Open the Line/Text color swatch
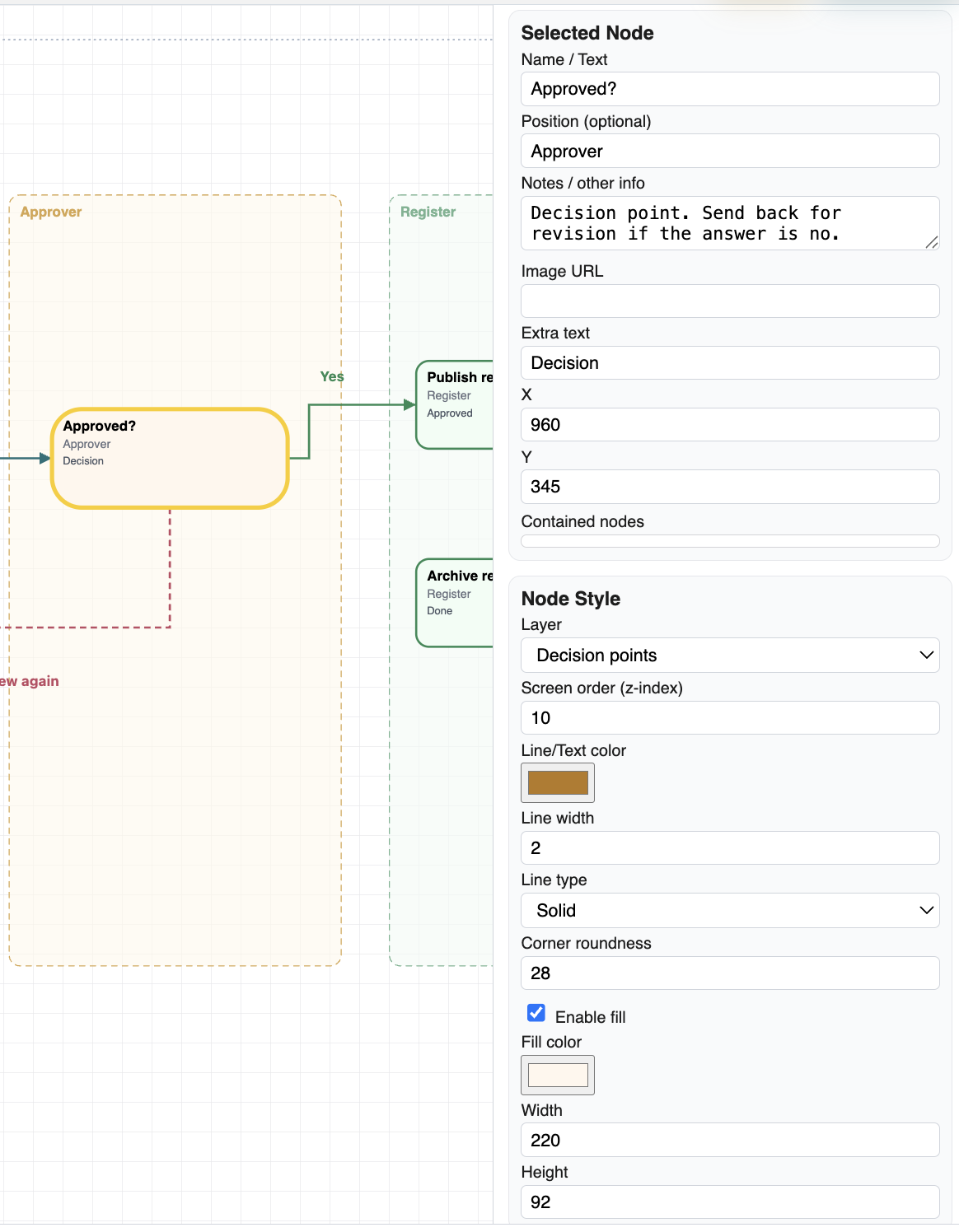 (x=558, y=782)
